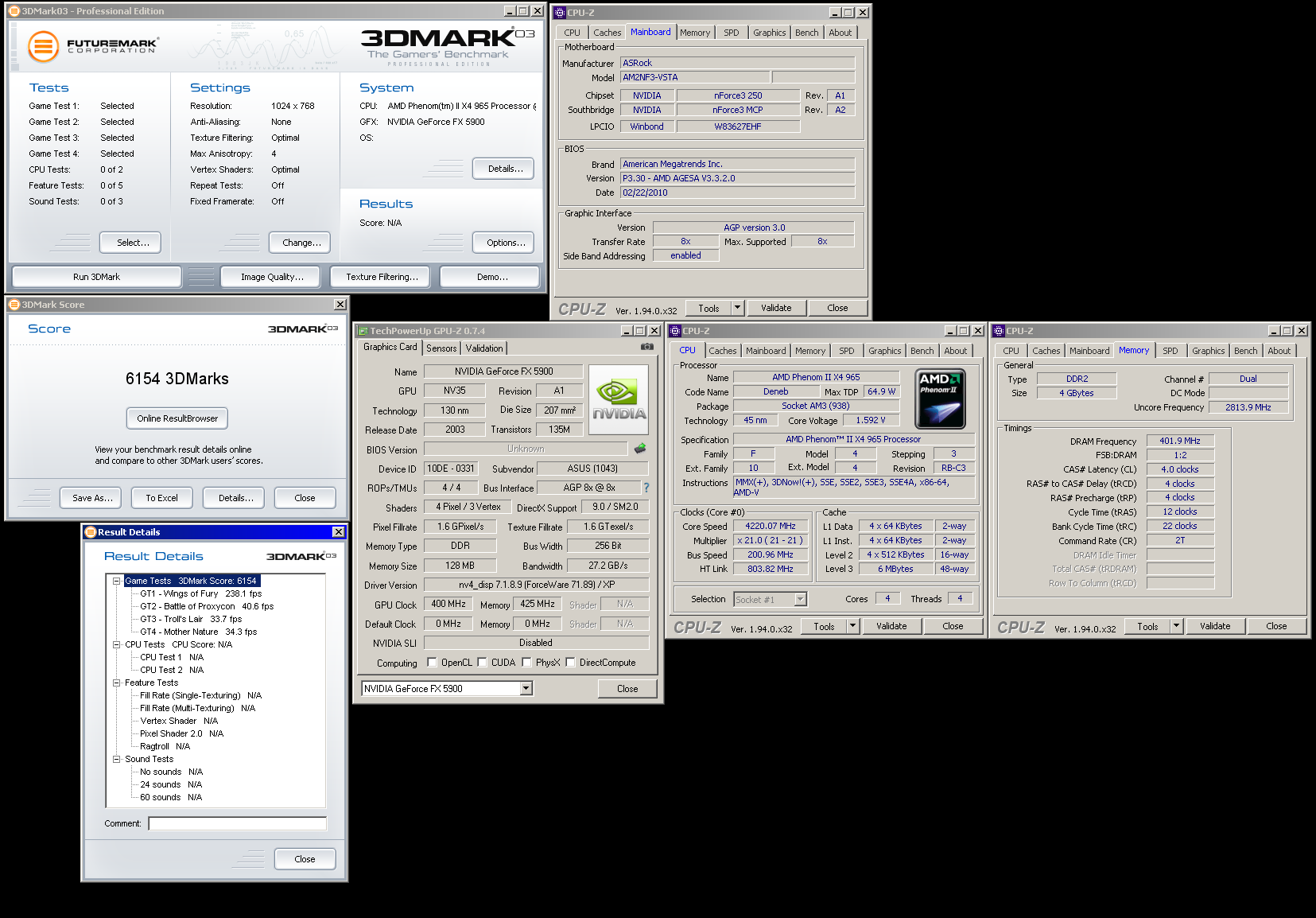The width and height of the screenshot is (1316, 918).
Task: Click the GPU-Z Name field NVIDIA GeForce FX 5900
Action: point(503,371)
